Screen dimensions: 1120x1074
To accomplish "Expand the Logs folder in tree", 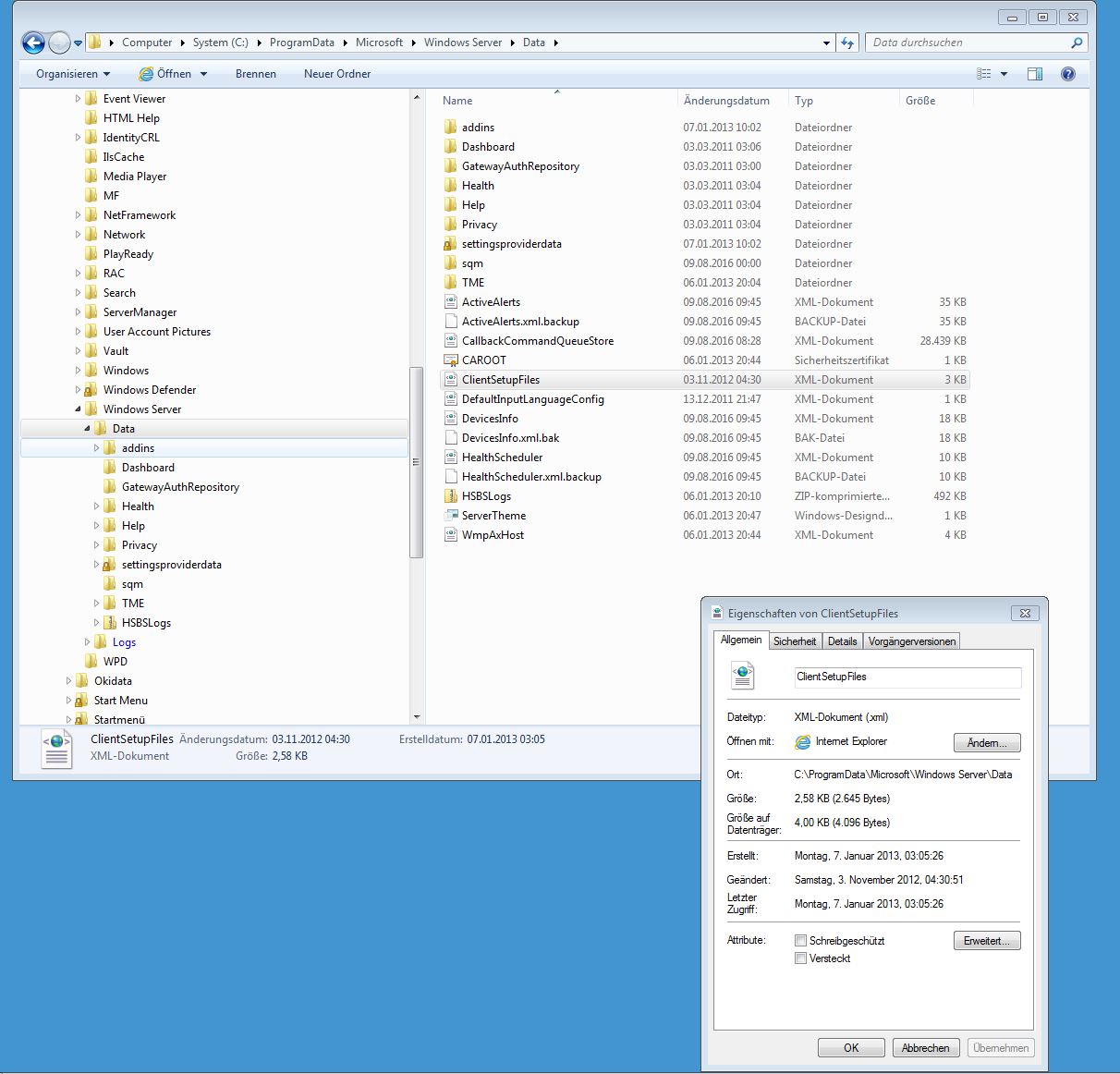I will (88, 642).
